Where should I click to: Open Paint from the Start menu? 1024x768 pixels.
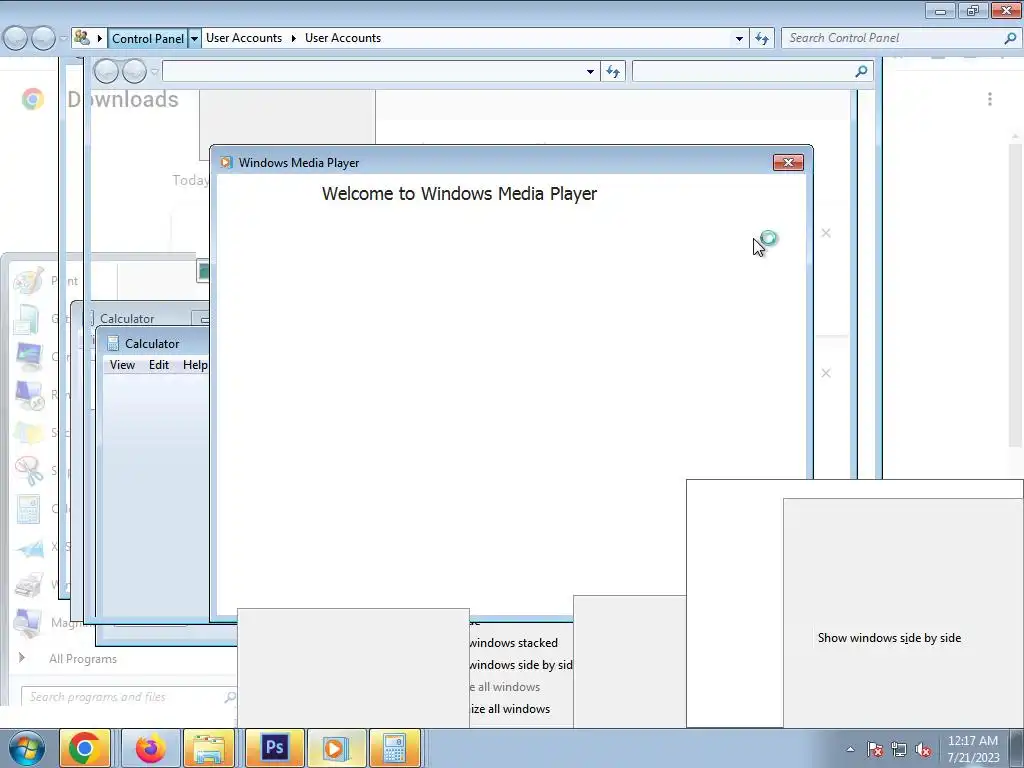29,281
